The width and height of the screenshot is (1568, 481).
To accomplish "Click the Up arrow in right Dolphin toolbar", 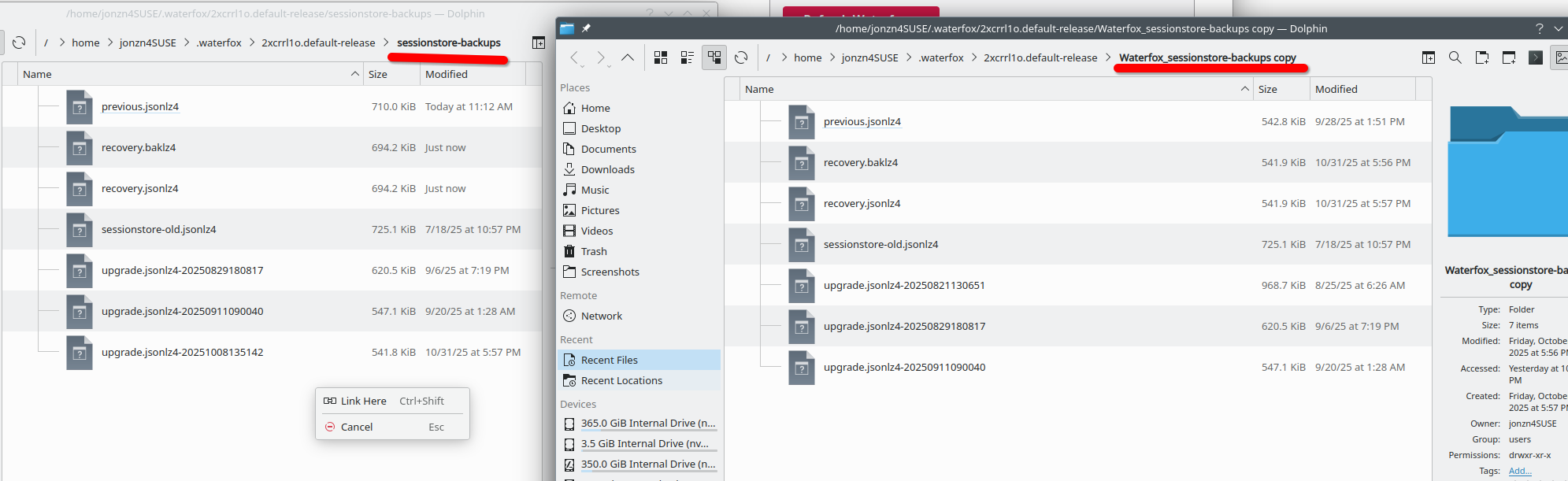I will coord(628,57).
